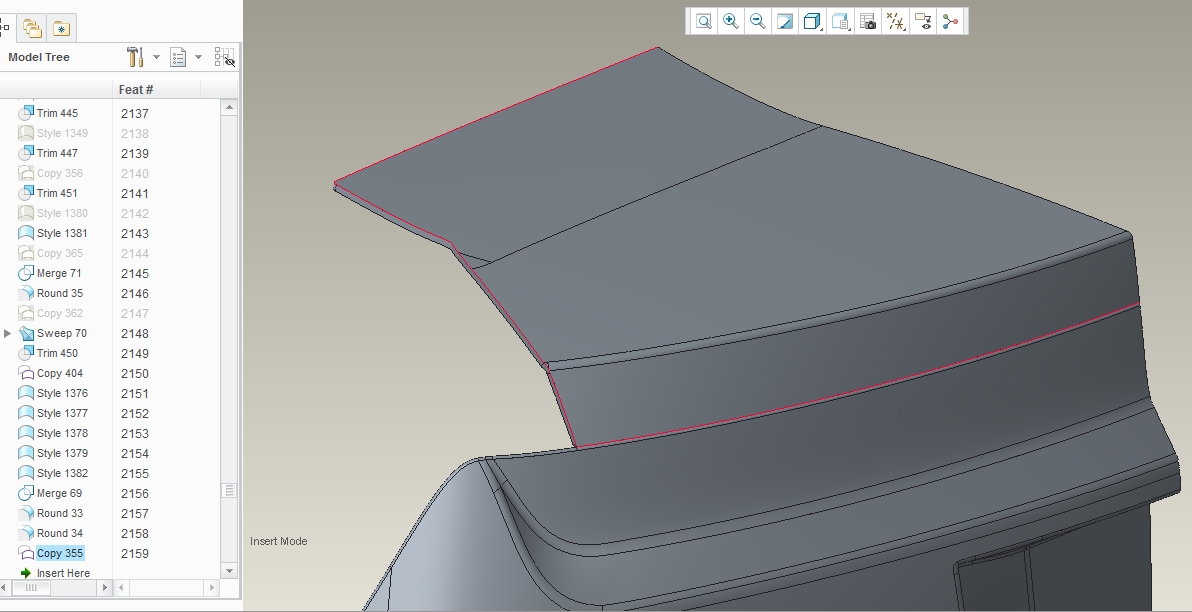1192x612 pixels.
Task: Click the Insert Here marker
Action: pos(62,573)
